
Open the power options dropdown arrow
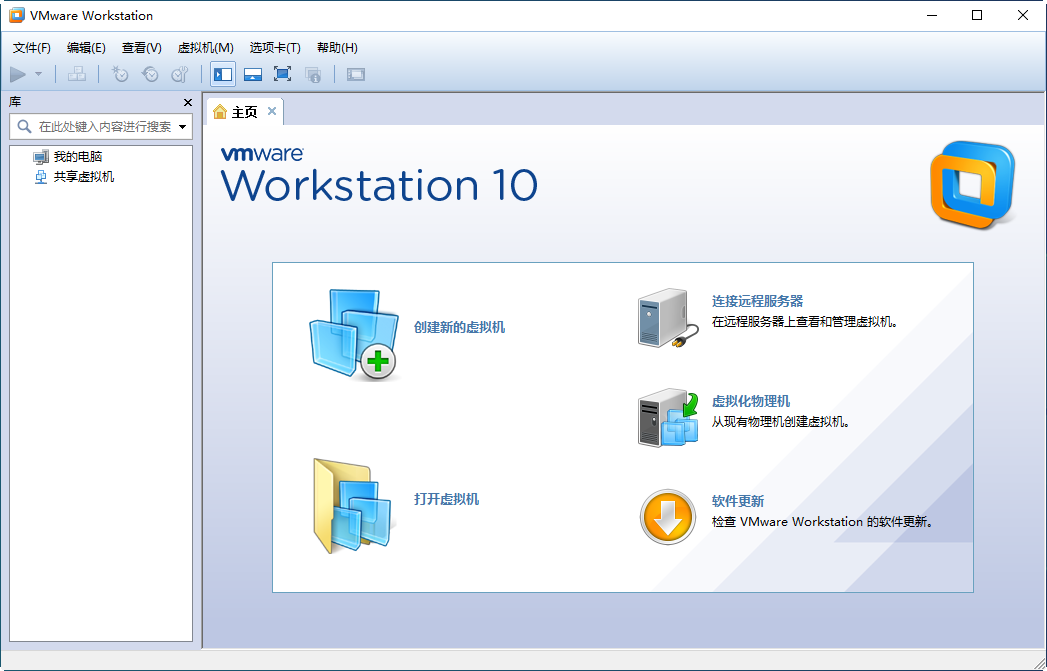(38, 74)
